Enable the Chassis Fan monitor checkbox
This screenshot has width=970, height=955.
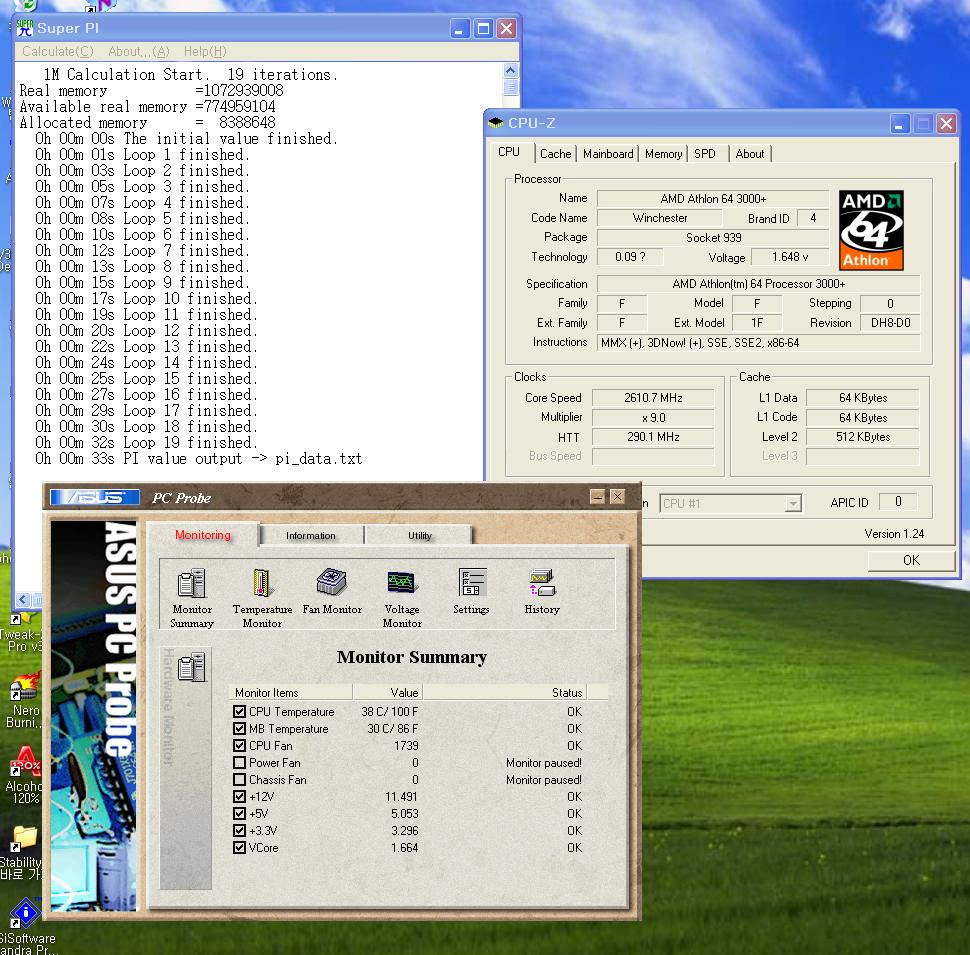point(239,779)
